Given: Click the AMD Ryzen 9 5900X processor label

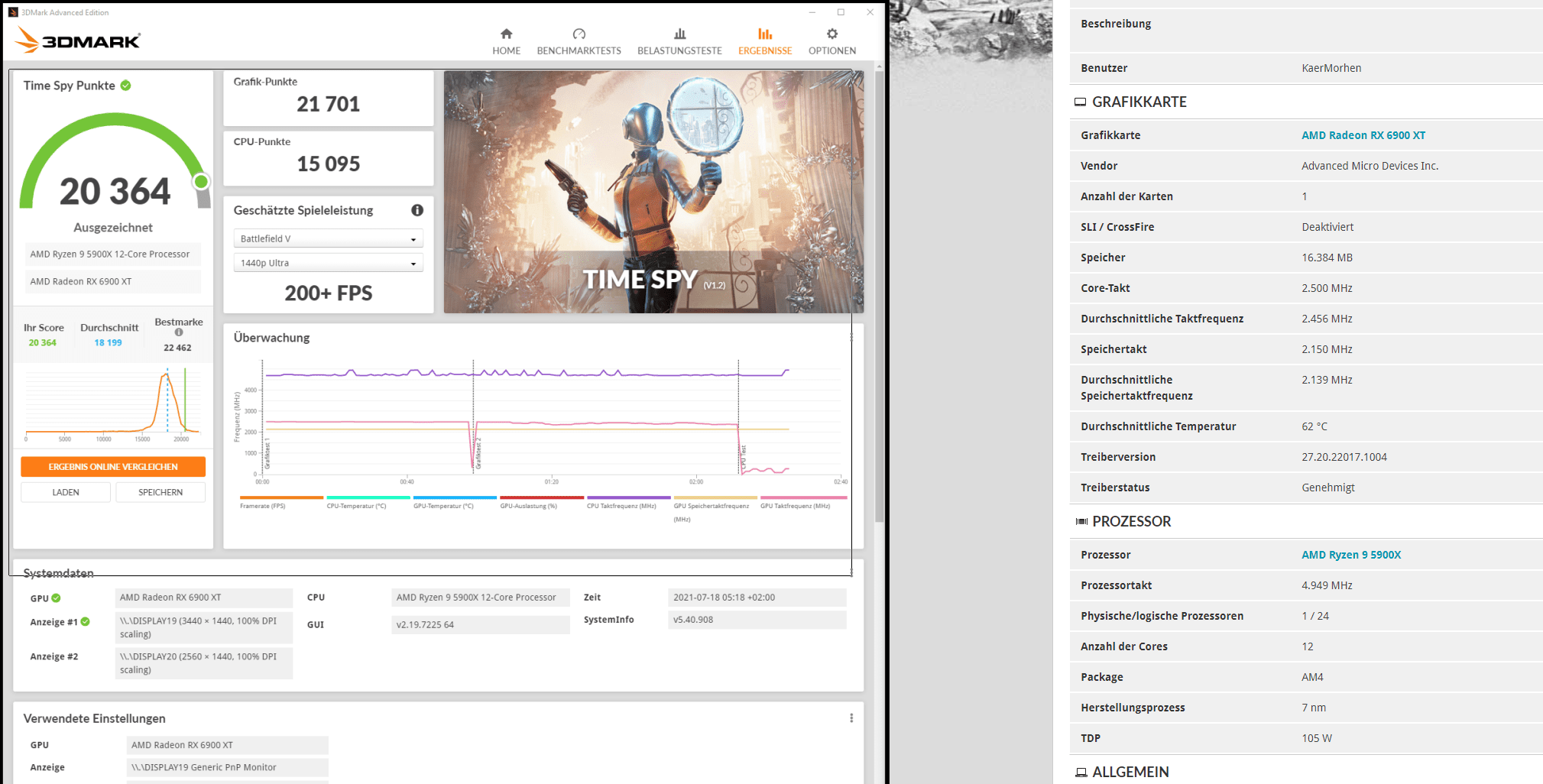Looking at the screenshot, I should [113, 254].
